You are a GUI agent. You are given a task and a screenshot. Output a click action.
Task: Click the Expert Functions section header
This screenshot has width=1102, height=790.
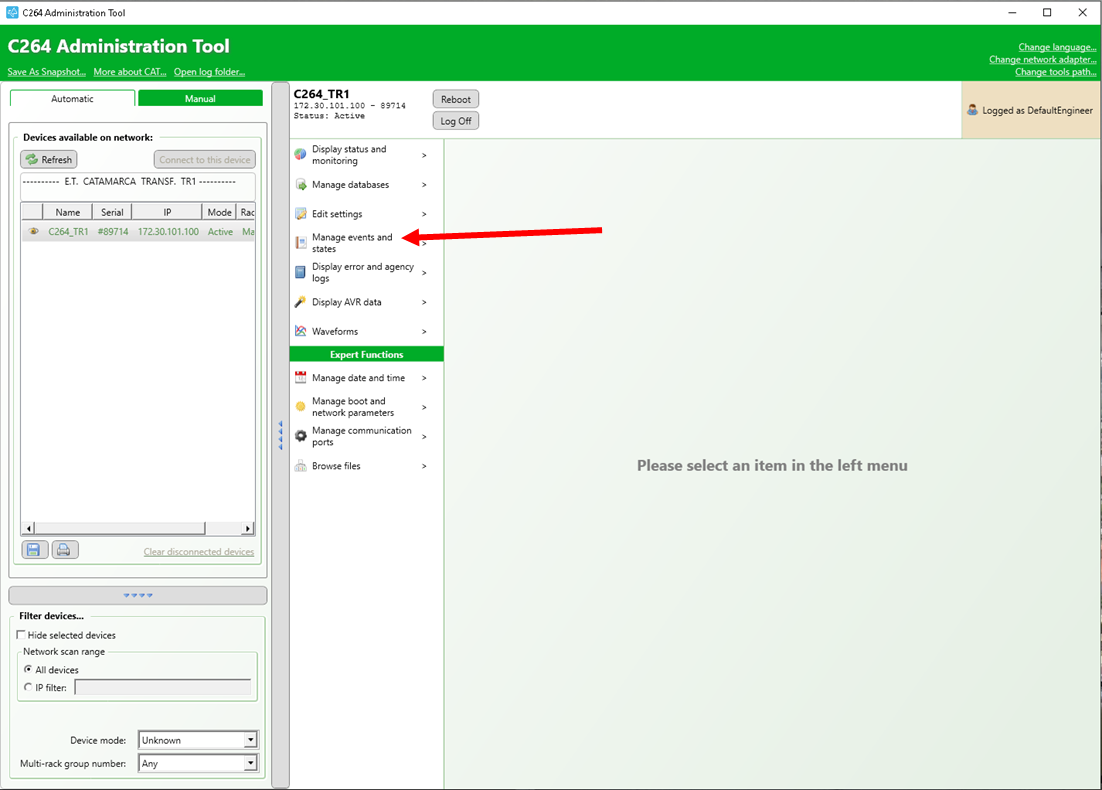pyautogui.click(x=366, y=354)
